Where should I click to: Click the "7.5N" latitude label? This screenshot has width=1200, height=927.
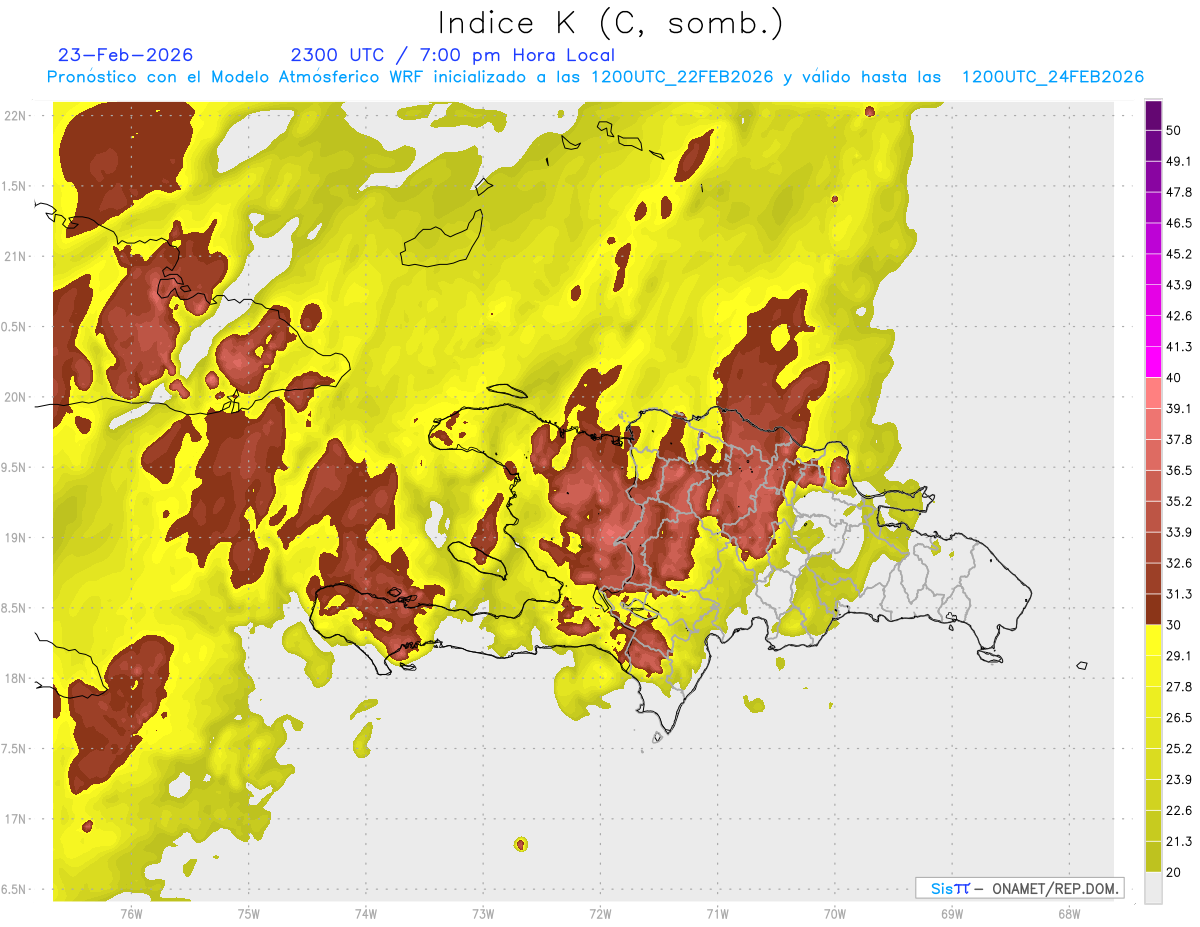tap(14, 749)
